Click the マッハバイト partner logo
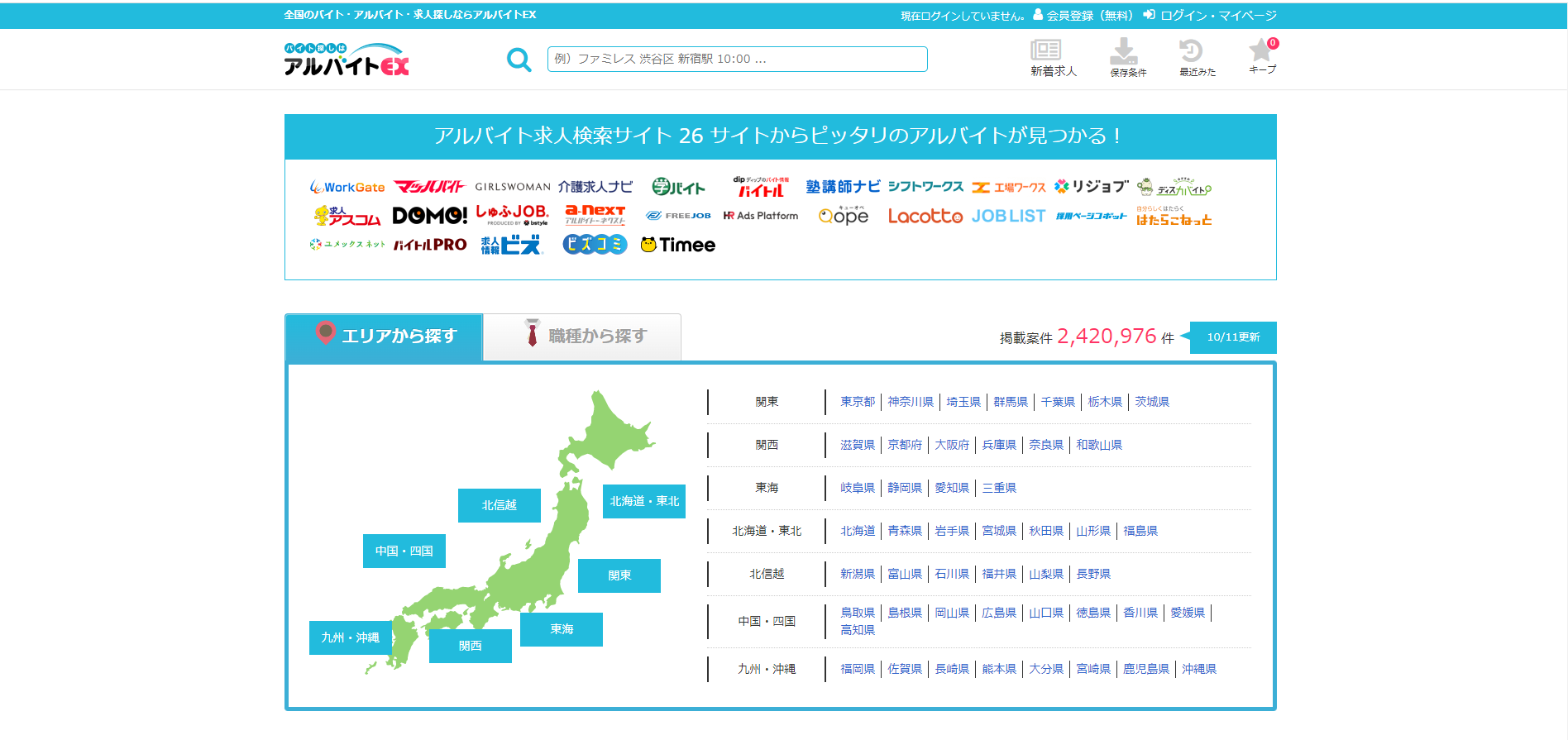The image size is (1568, 740). [x=429, y=187]
